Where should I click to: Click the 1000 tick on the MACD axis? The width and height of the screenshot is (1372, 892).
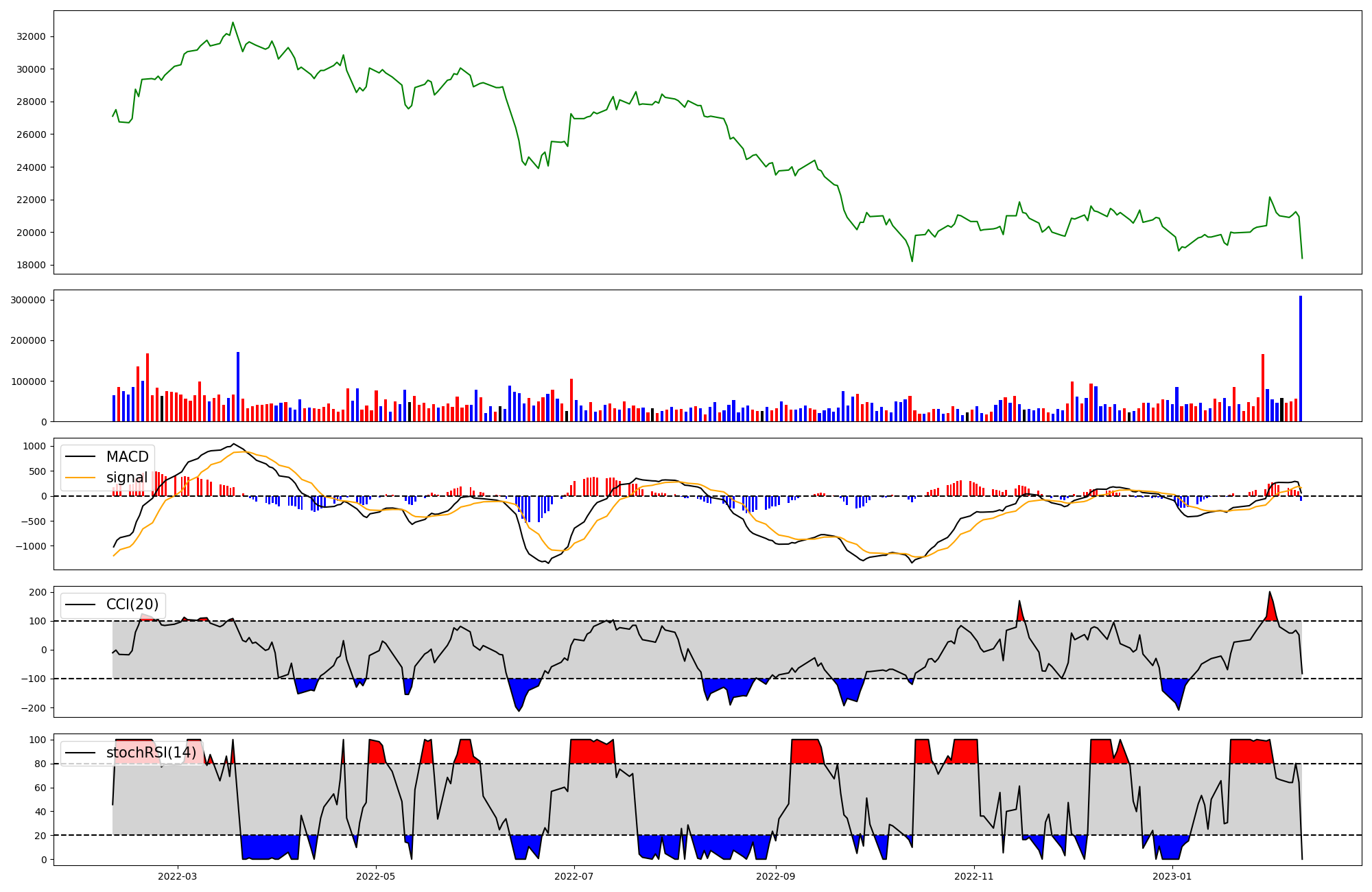pos(34,447)
